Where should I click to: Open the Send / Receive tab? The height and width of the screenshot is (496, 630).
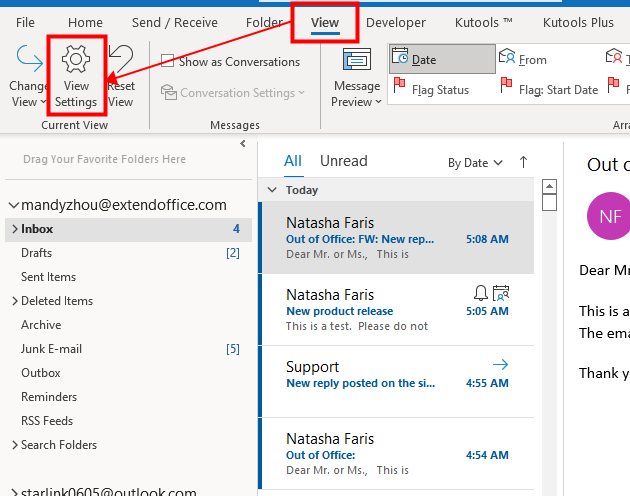(174, 22)
